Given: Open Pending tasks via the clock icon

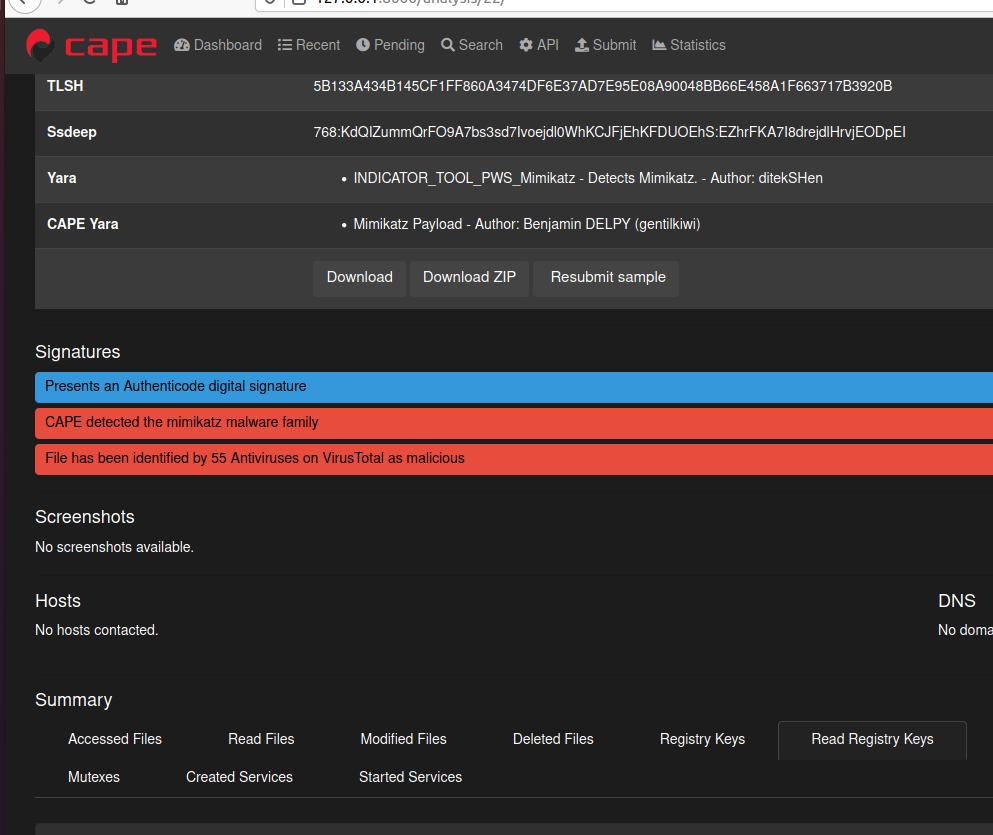Looking at the screenshot, I should click(362, 44).
